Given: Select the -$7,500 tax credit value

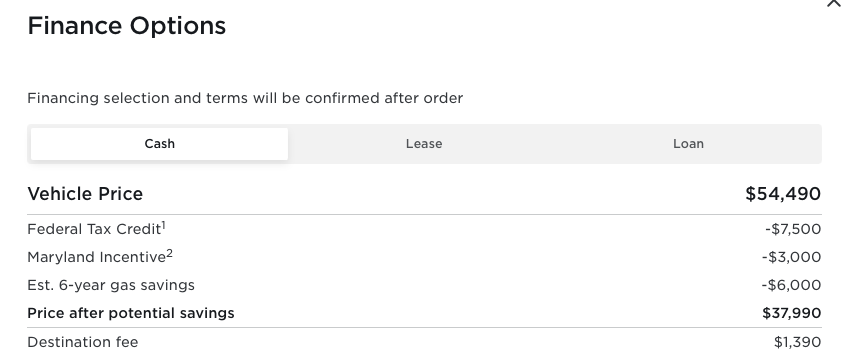Looking at the screenshot, I should (x=793, y=229).
